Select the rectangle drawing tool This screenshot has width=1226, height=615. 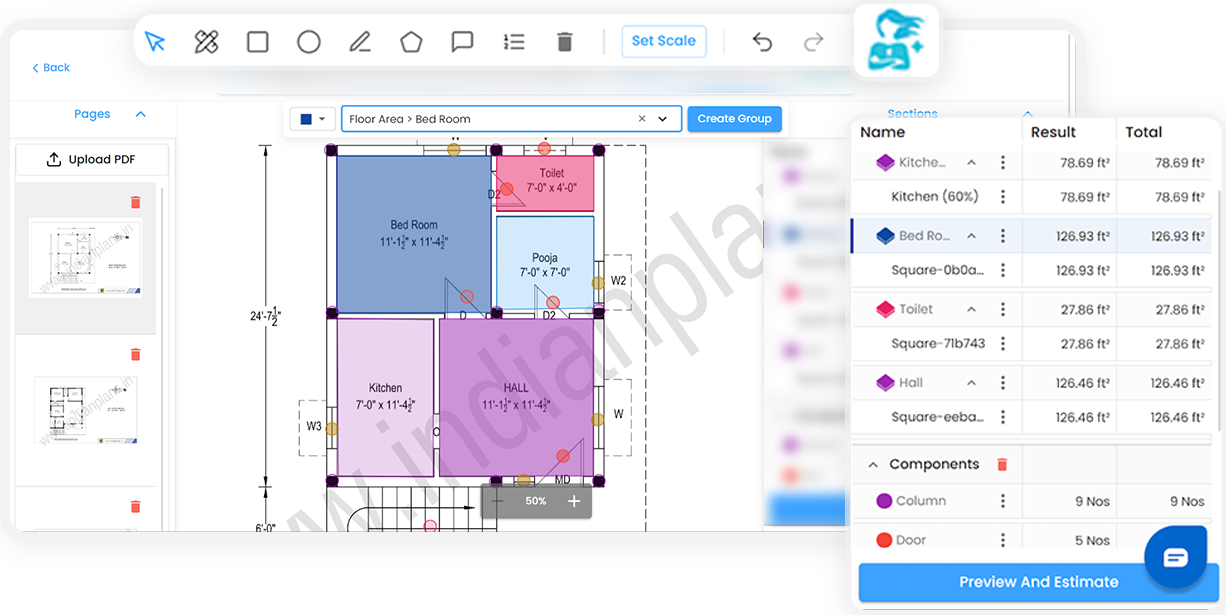pos(257,41)
